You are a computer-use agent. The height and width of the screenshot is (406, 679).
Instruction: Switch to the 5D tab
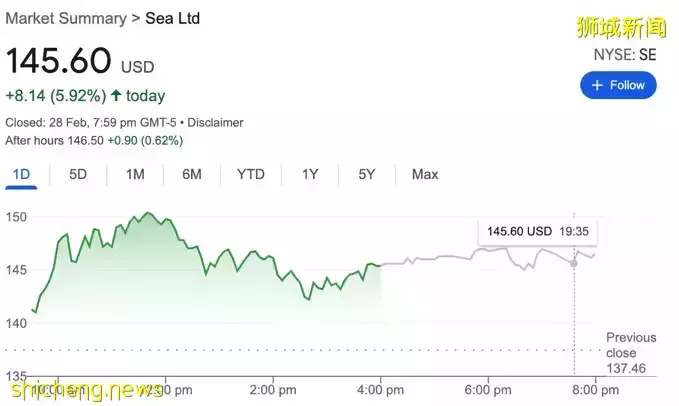pos(78,174)
